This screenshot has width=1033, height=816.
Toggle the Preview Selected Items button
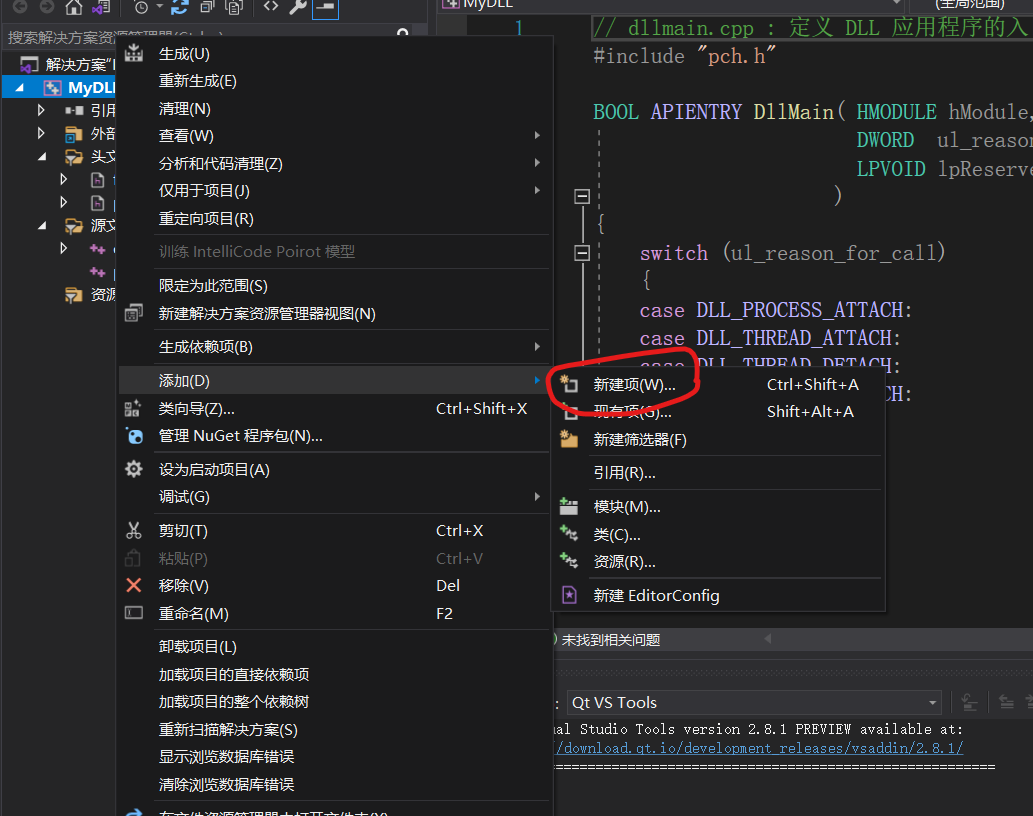pos(325,8)
